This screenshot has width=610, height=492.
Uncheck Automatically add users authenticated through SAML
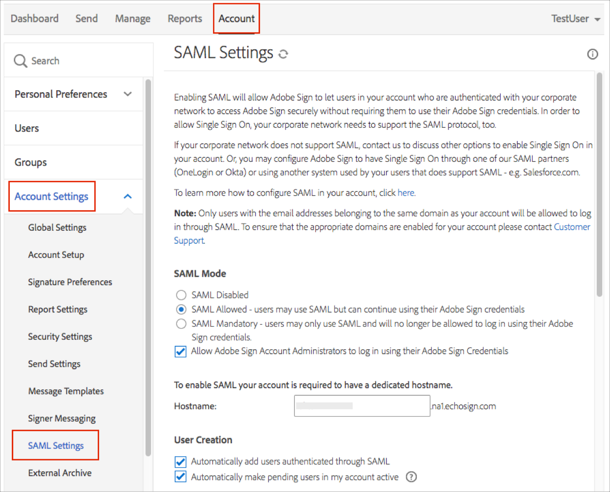[x=181, y=461]
